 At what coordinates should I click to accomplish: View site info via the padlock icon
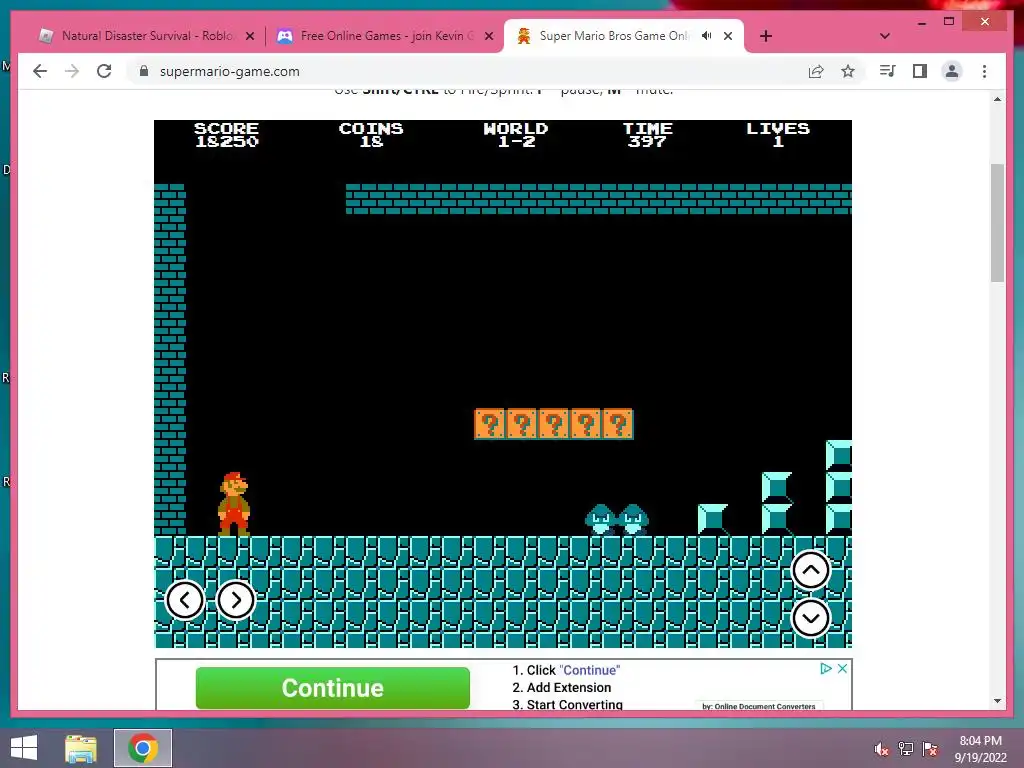tap(144, 71)
